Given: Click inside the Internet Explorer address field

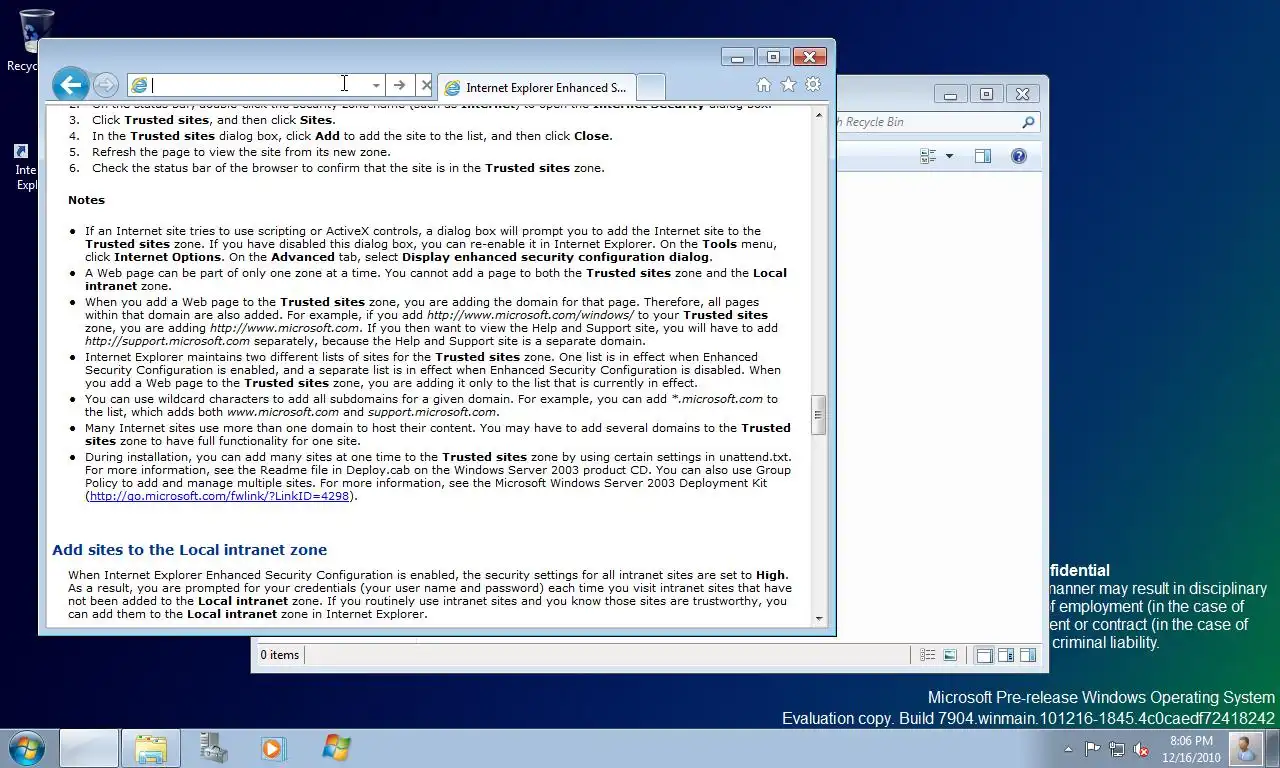Looking at the screenshot, I should [258, 86].
